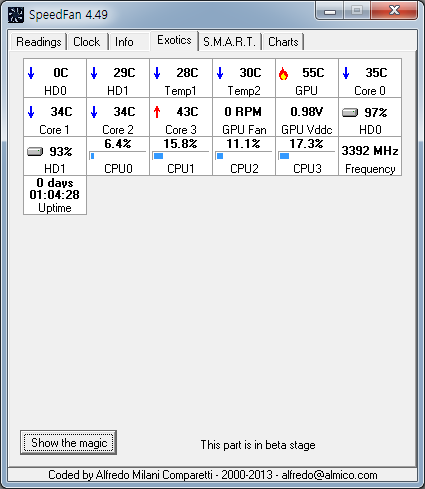This screenshot has width=425, height=489.
Task: Click the 6.4% CPU0 usage value
Action: (118, 144)
